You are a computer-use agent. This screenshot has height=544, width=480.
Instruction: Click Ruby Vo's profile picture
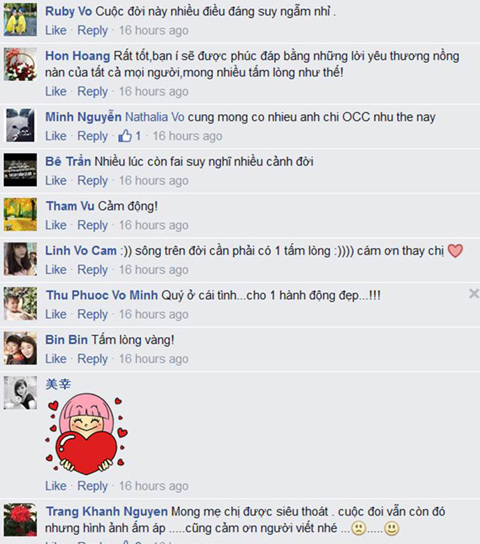(x=20, y=20)
